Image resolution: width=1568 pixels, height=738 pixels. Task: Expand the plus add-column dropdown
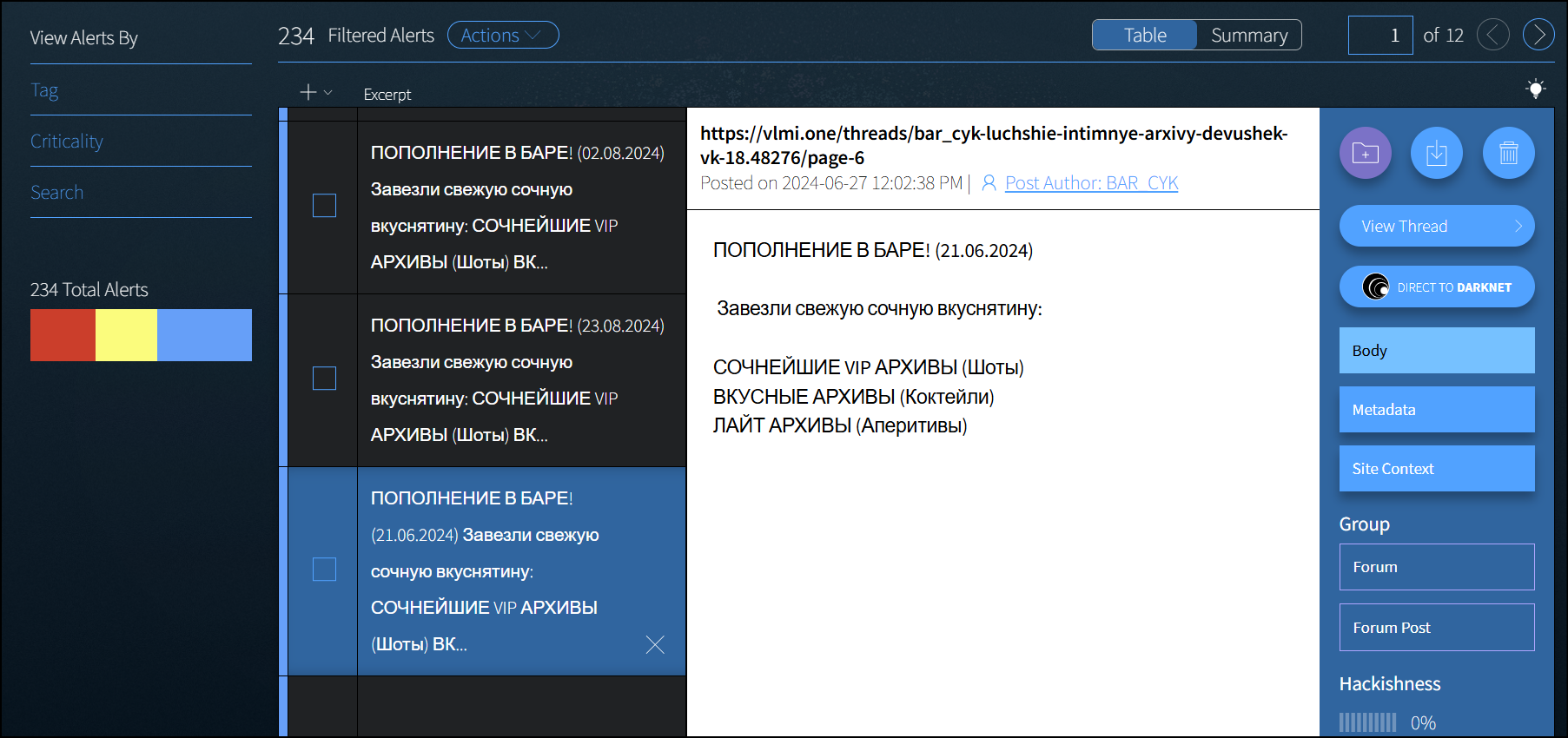[x=315, y=92]
